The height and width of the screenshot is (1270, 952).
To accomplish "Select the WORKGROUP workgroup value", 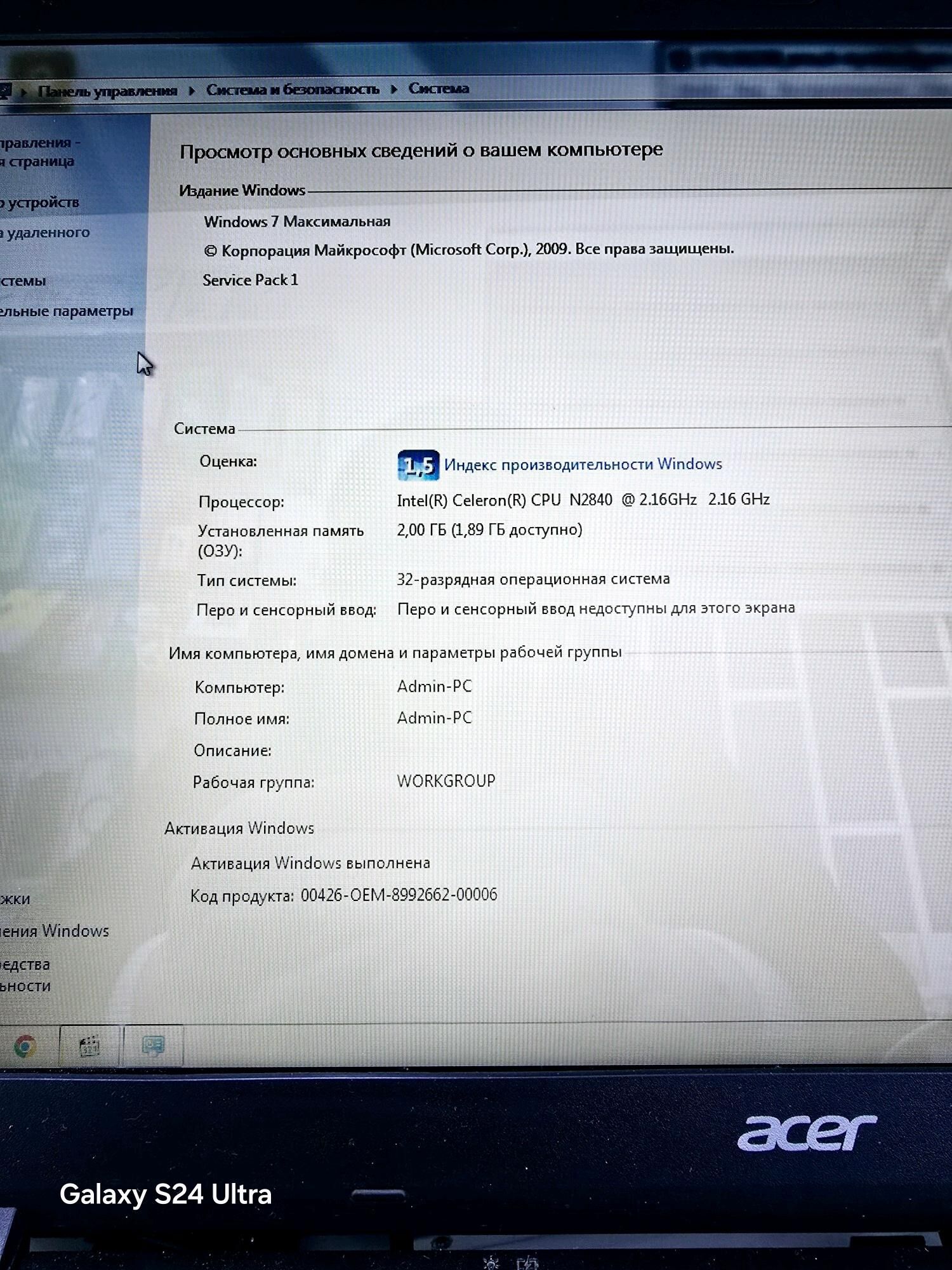I will click(x=446, y=780).
